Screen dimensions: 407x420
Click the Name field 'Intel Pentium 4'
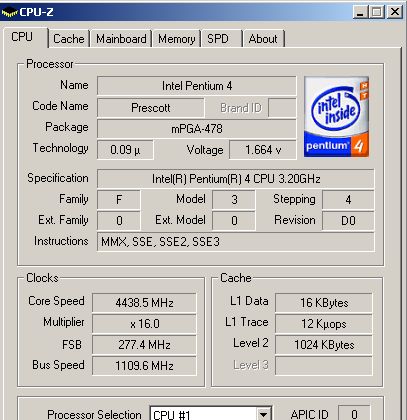[197, 86]
